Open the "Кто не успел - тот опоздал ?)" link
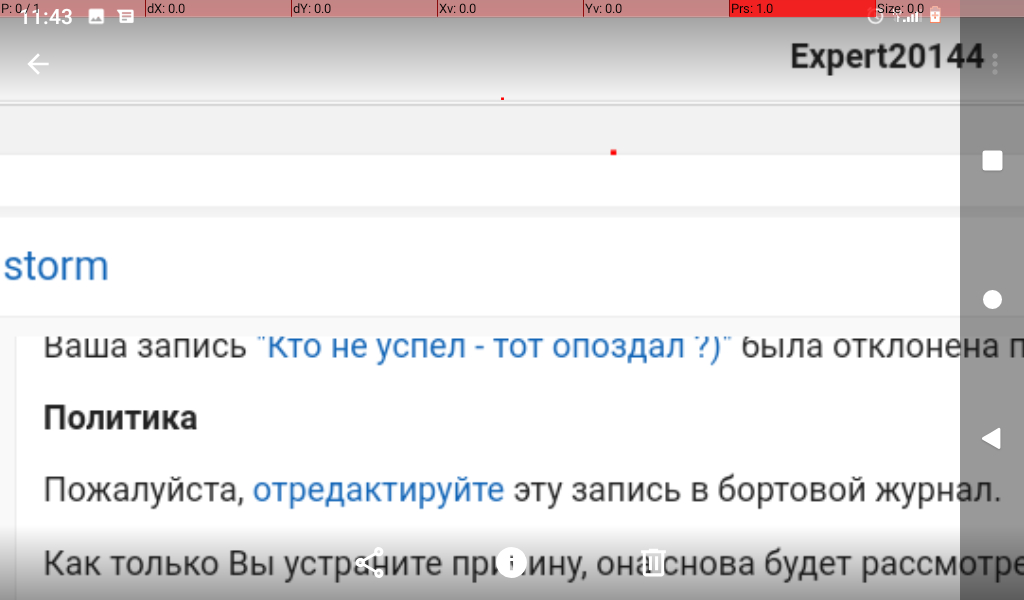Image resolution: width=1024 pixels, height=600 pixels. 494,347
